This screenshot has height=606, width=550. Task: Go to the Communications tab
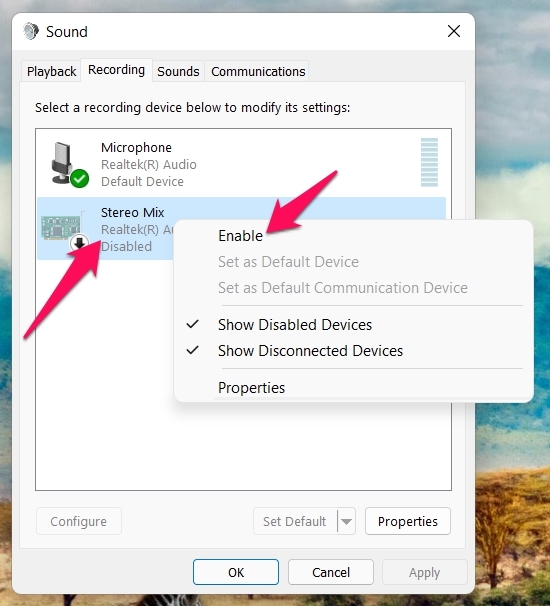click(258, 71)
